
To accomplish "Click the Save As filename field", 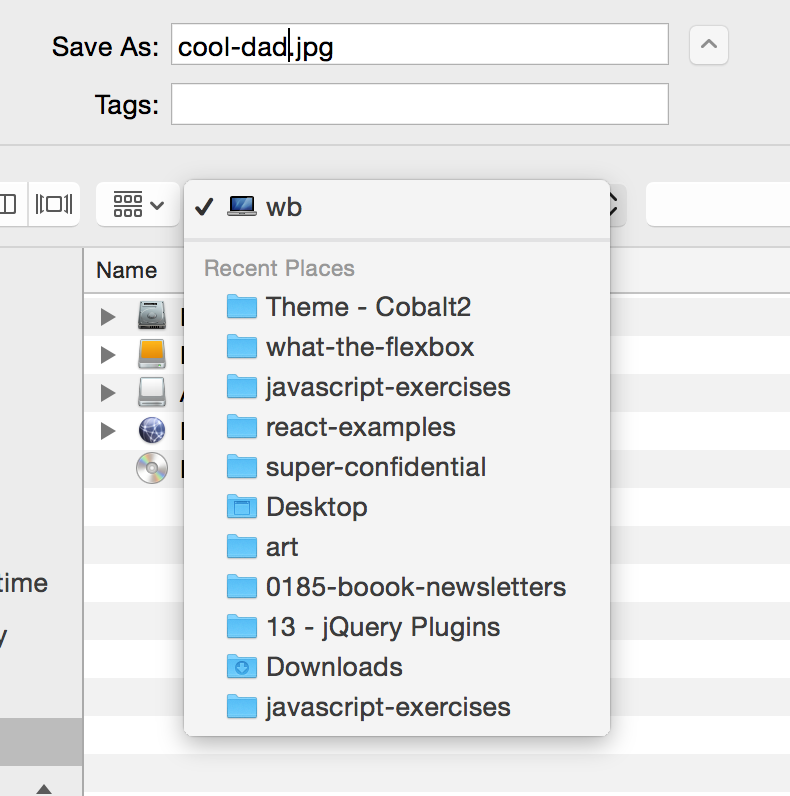I will (x=419, y=44).
